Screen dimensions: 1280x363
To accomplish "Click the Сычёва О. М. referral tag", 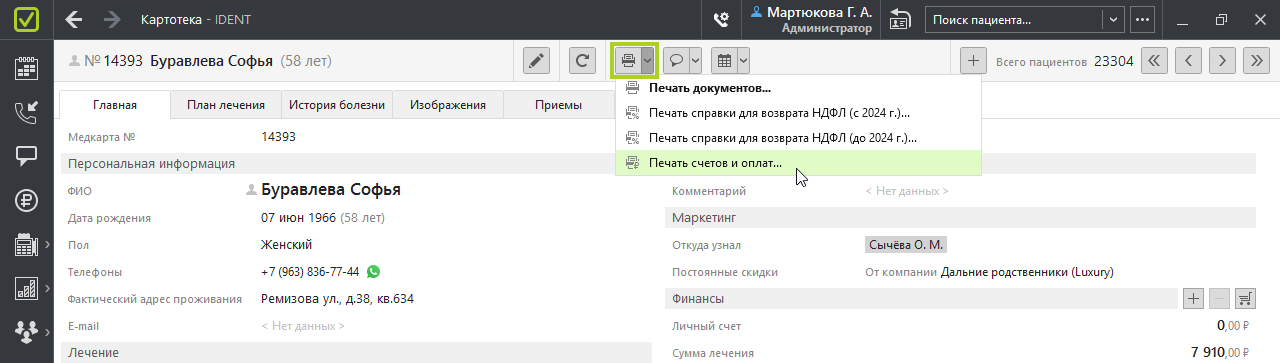I will point(905,245).
